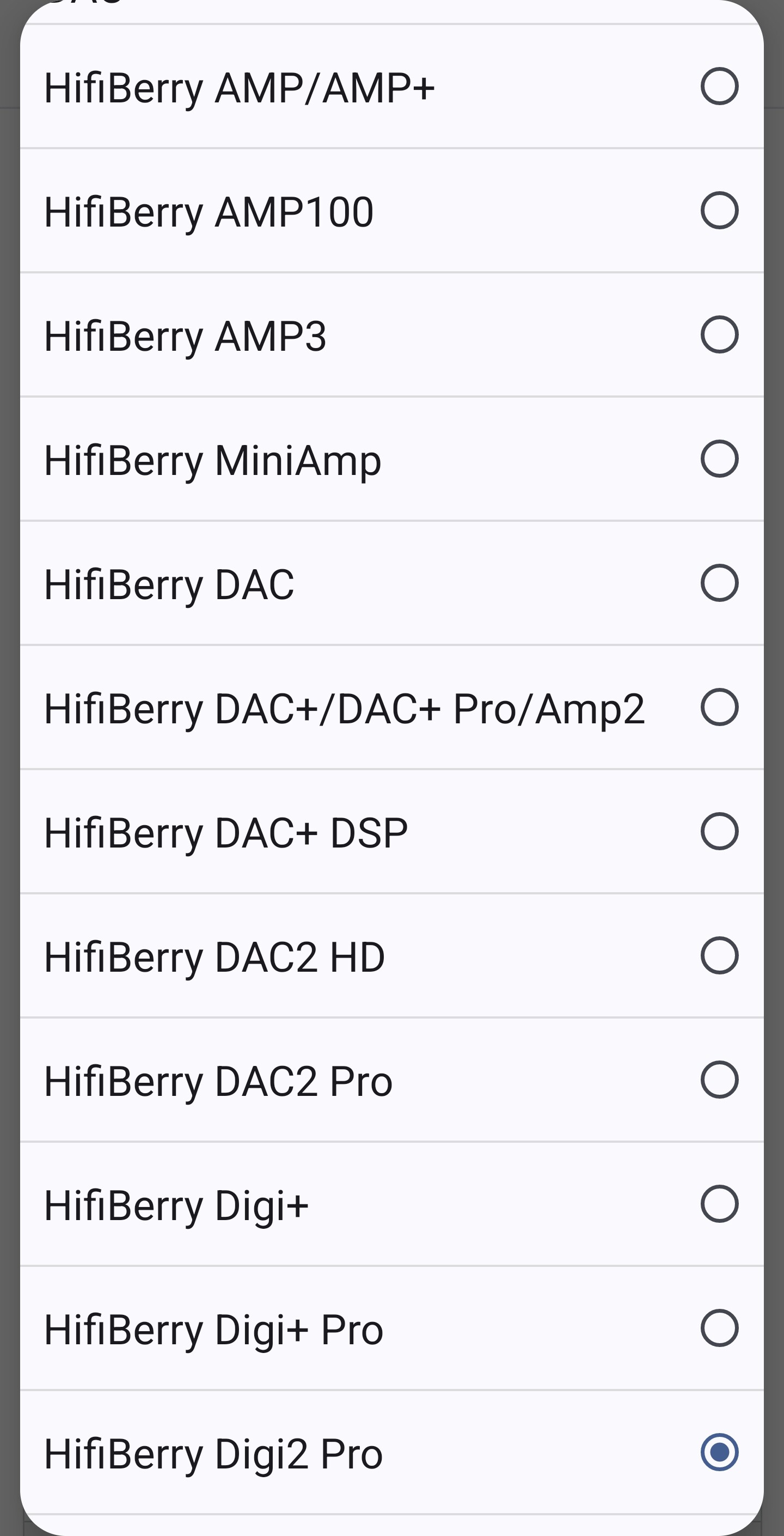Image resolution: width=784 pixels, height=1536 pixels.
Task: Select the HifiBerry DAC+ DSP radio button
Action: pyautogui.click(x=719, y=831)
